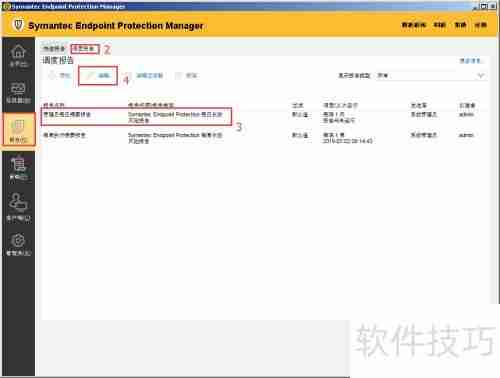Click 'admin' in the second report row
Image resolution: width=500 pixels, height=378 pixels.
[466, 135]
